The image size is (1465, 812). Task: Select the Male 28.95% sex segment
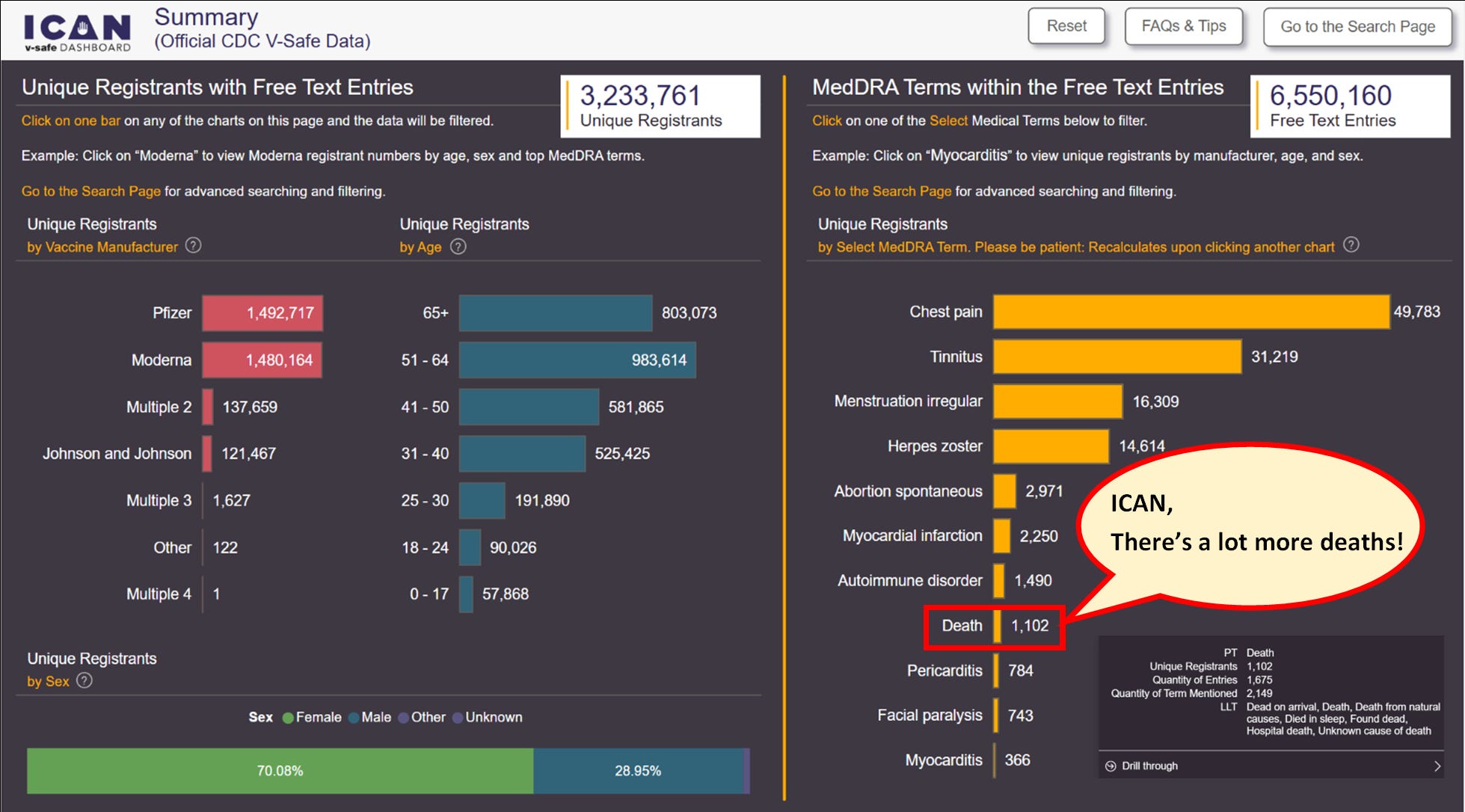coord(638,770)
